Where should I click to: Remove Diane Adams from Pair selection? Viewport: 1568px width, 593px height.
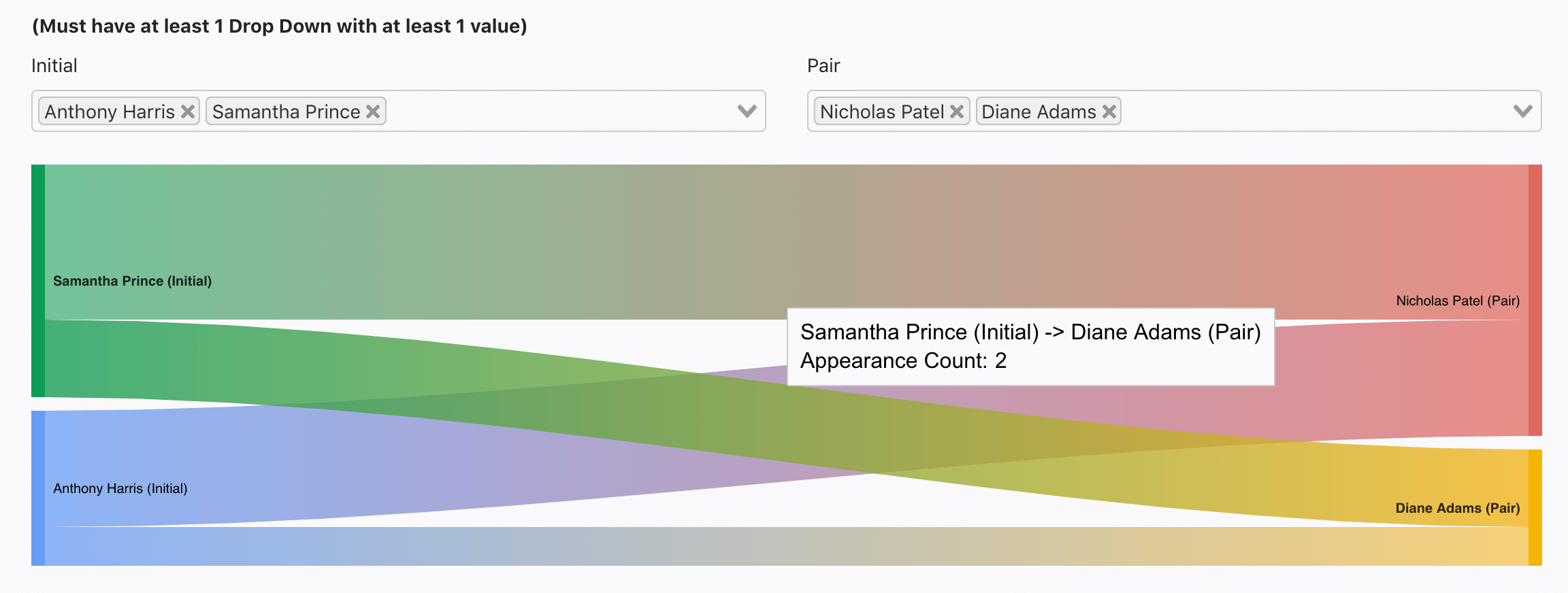point(1109,112)
